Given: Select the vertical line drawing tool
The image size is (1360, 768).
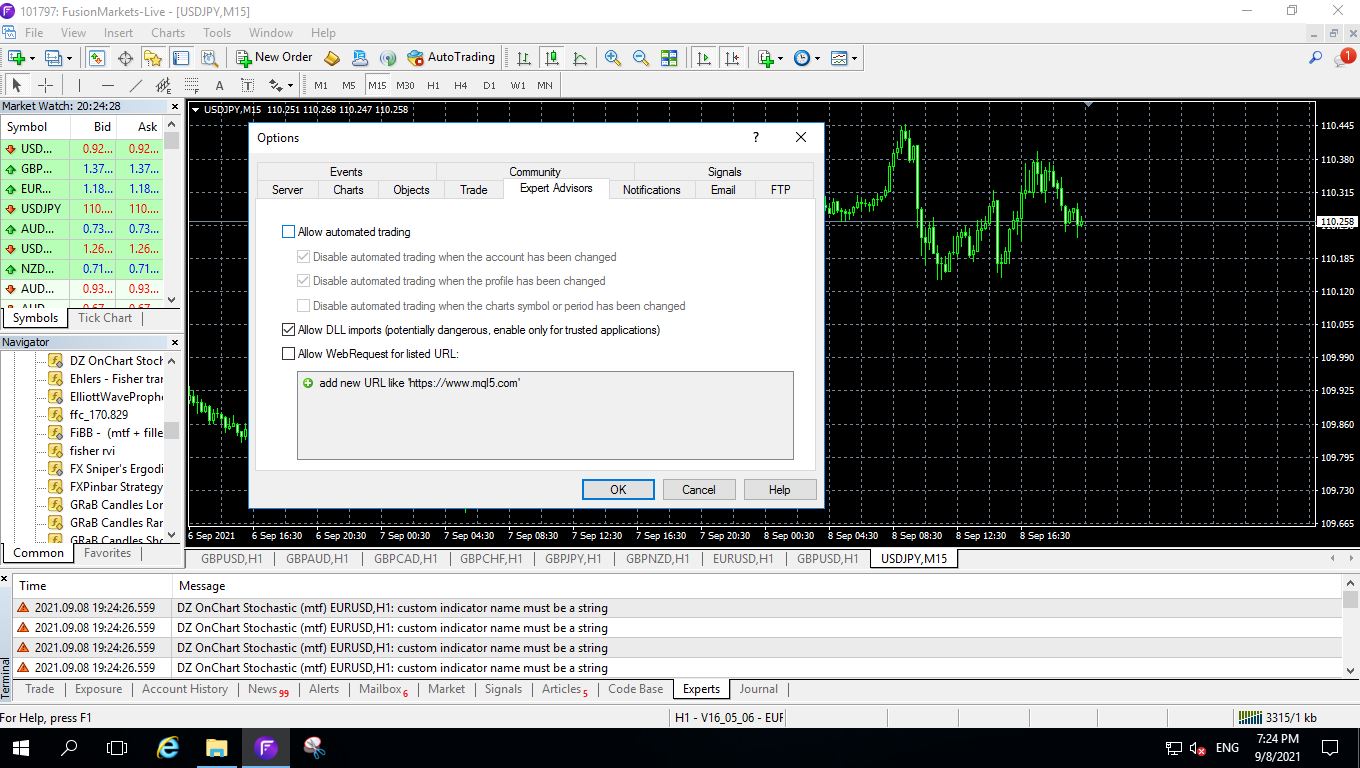Looking at the screenshot, I should point(79,85).
